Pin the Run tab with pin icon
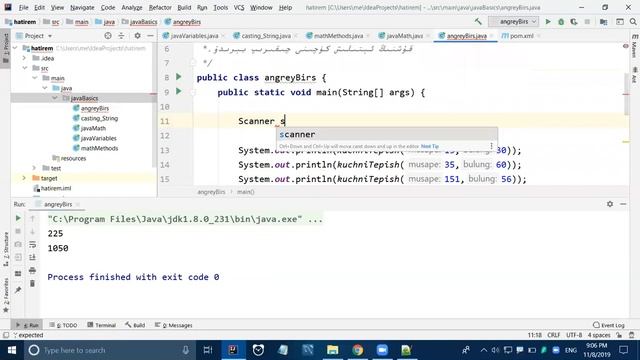This screenshot has width=640, height=360. (x=18, y=290)
